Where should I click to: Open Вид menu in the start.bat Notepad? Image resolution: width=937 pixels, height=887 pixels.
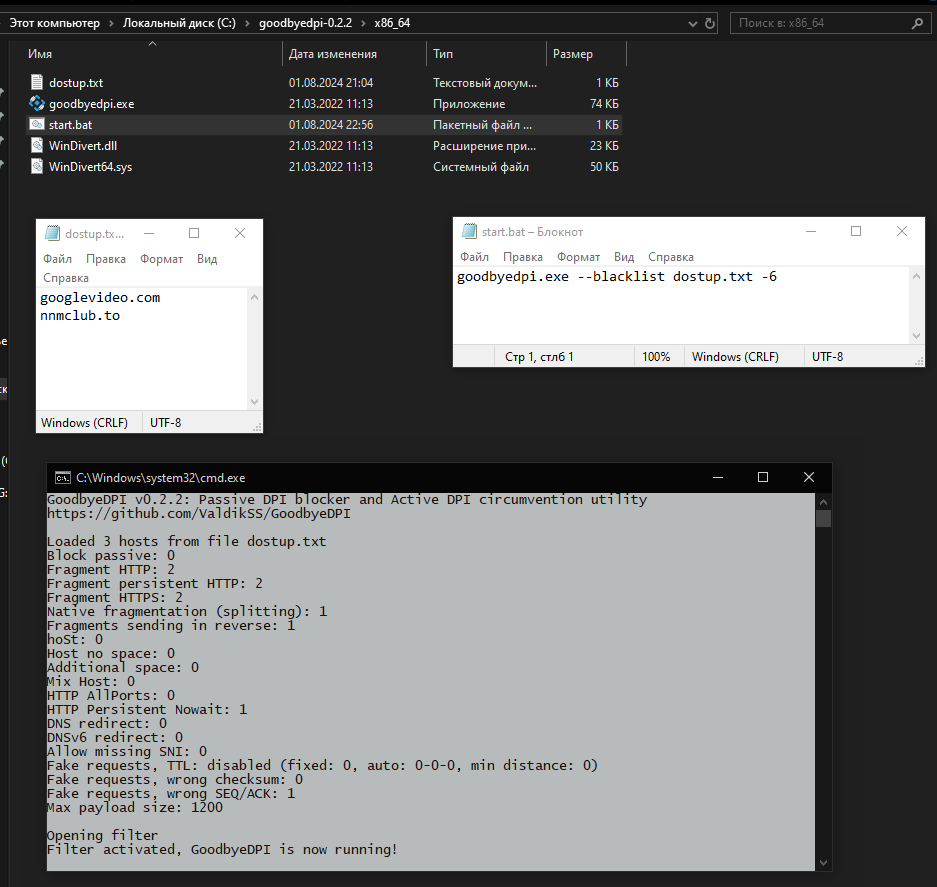coord(624,257)
